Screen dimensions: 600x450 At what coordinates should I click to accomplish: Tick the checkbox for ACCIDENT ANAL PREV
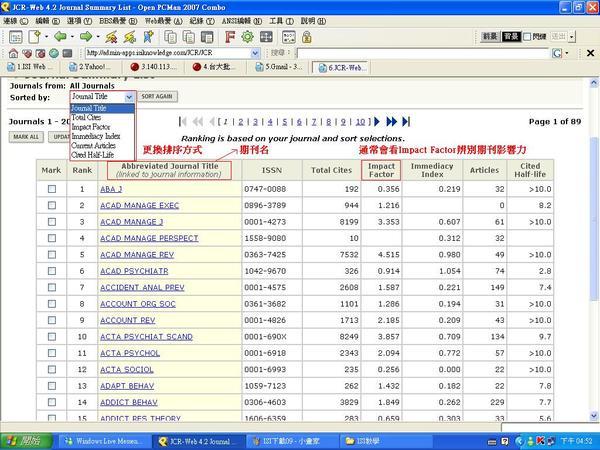point(52,287)
